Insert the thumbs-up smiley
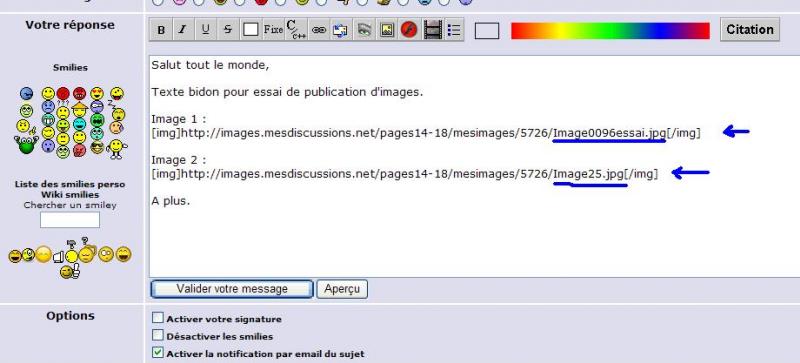Screen dimensions: 800x363 (x=70, y=271)
